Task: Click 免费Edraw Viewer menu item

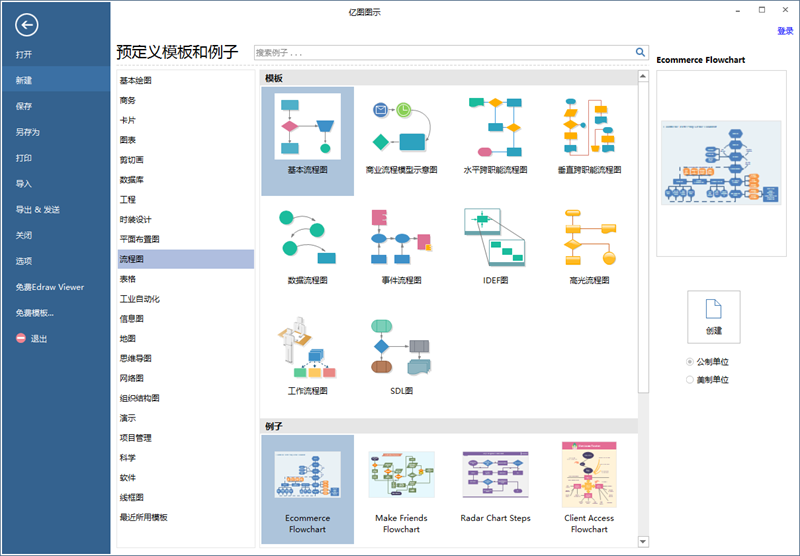Action: tap(49, 287)
